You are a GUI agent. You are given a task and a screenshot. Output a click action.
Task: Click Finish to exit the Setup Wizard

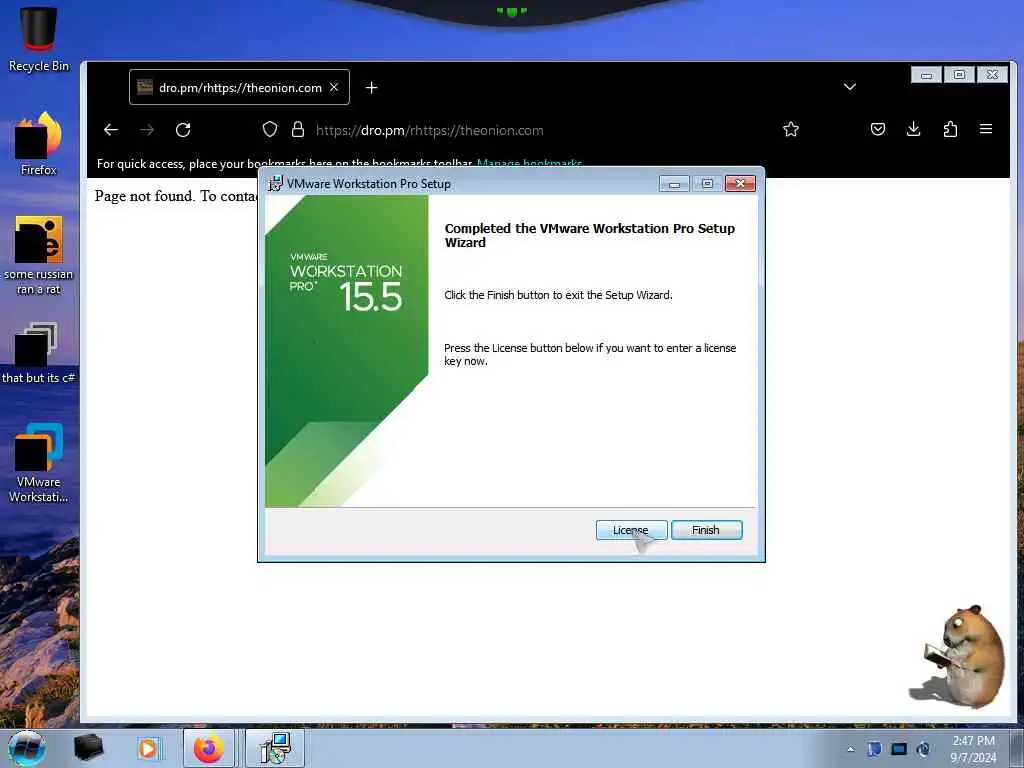coord(706,530)
